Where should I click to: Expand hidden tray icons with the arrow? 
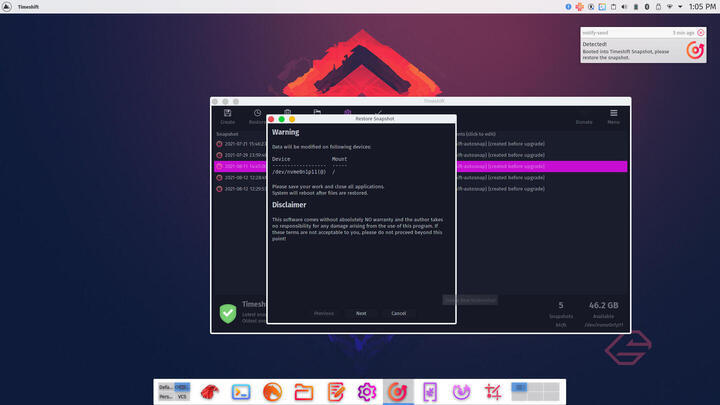[680, 7]
